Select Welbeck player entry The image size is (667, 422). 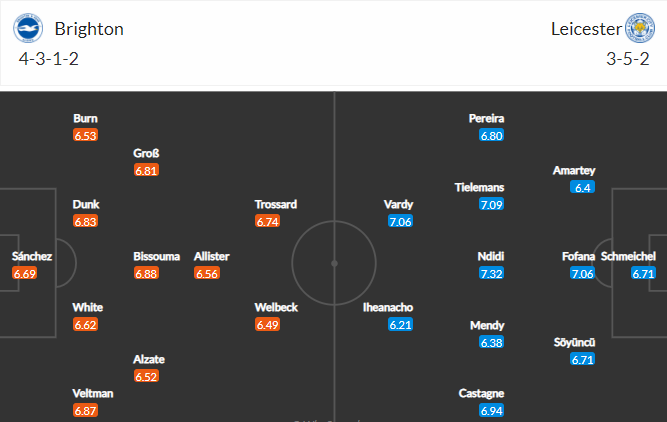click(276, 316)
